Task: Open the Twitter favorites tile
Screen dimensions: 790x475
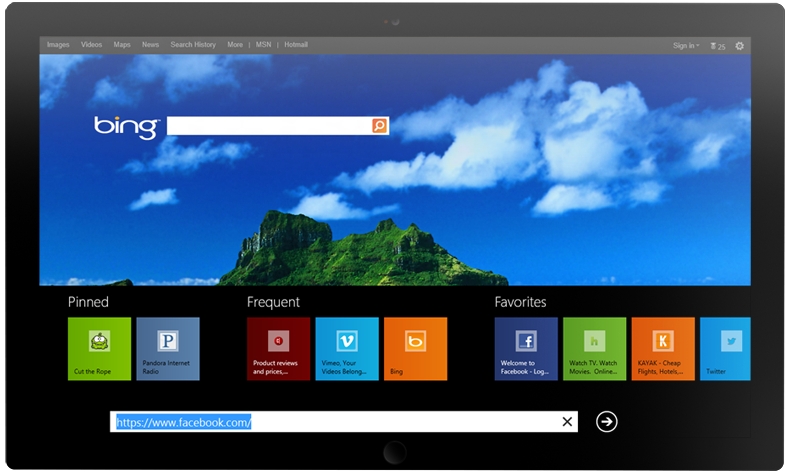Action: (x=725, y=349)
